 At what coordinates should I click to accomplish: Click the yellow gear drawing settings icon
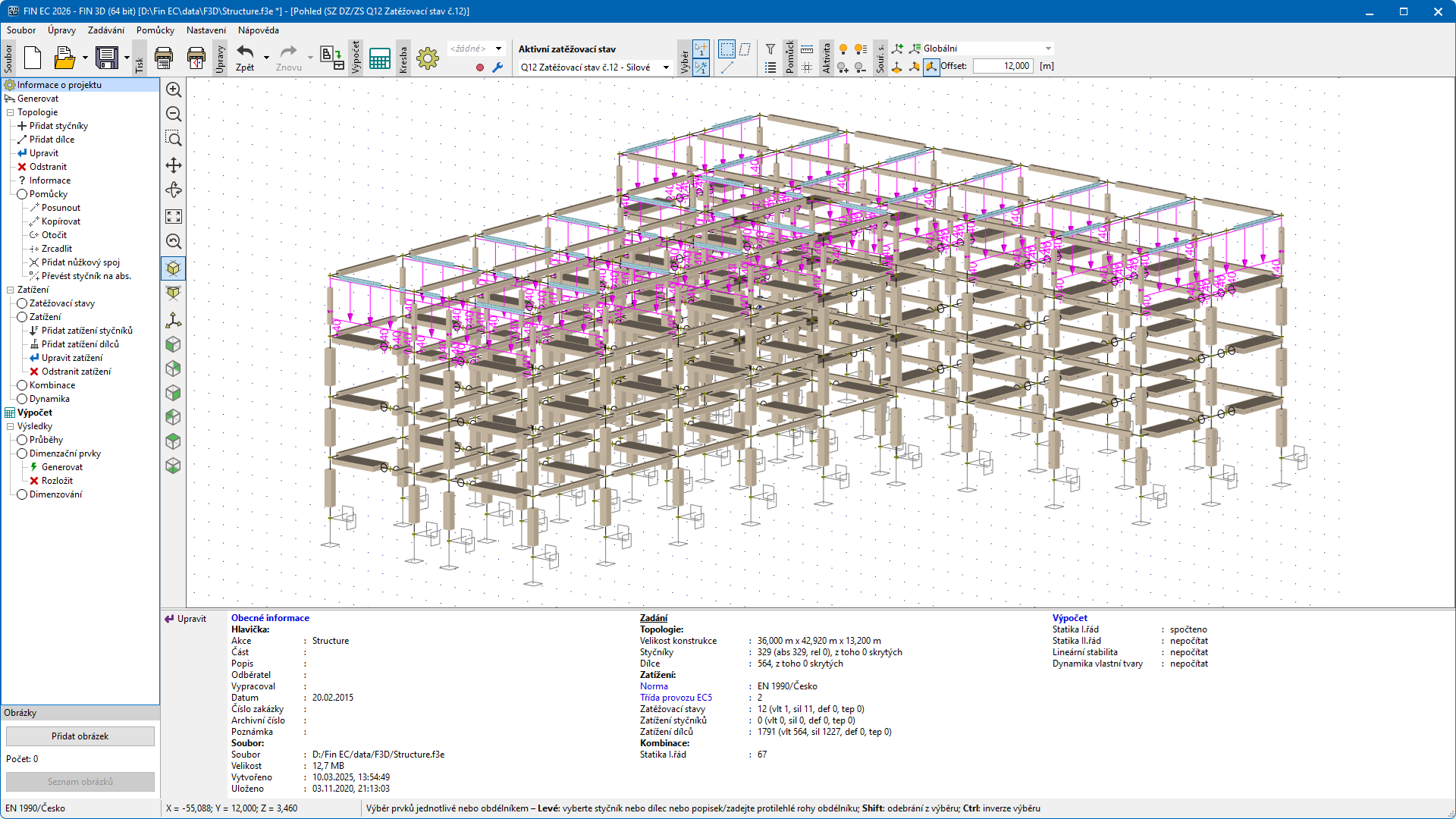428,58
